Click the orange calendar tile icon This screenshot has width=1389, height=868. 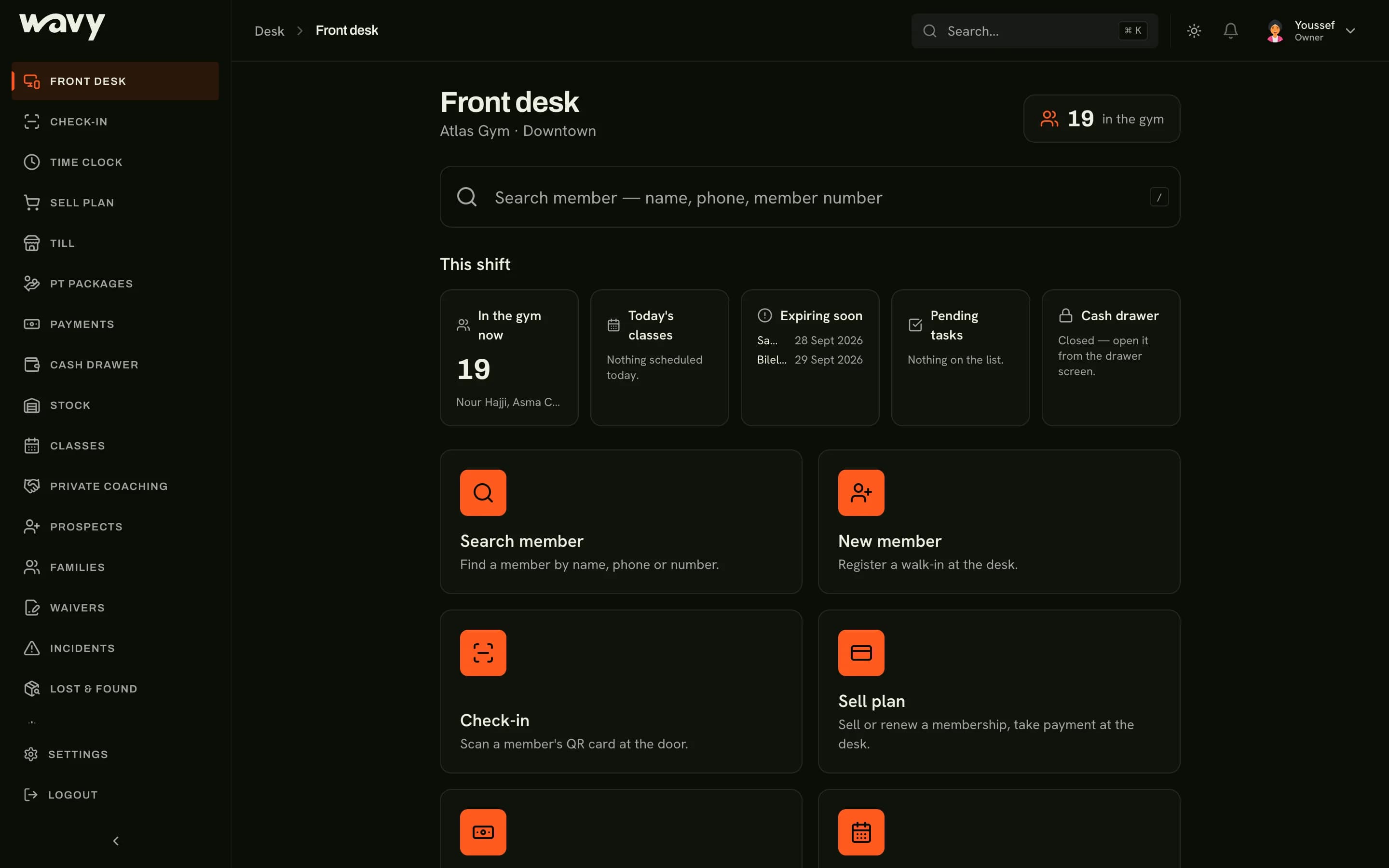[x=861, y=832]
